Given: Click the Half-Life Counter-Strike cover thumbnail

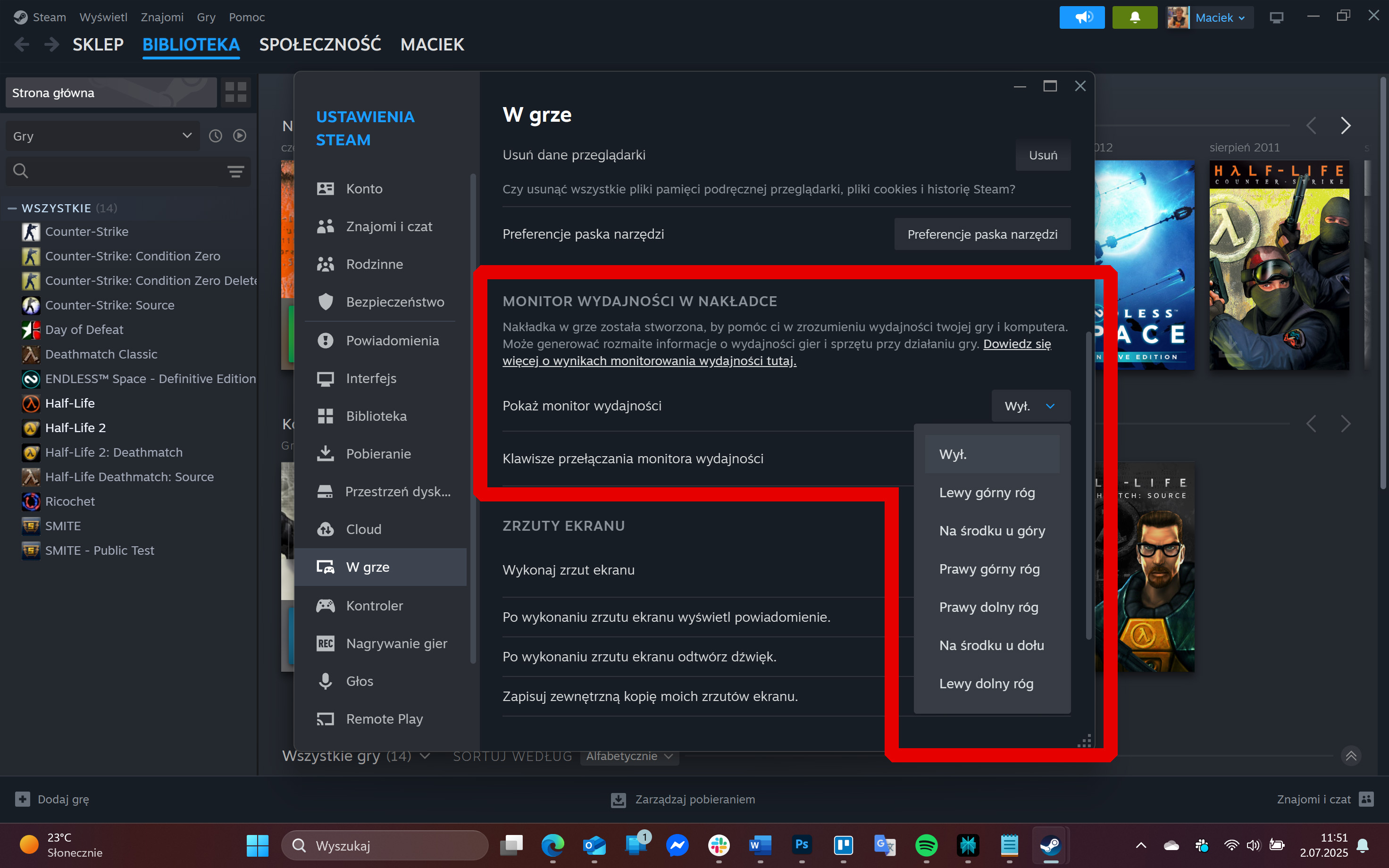Looking at the screenshot, I should point(1279,265).
